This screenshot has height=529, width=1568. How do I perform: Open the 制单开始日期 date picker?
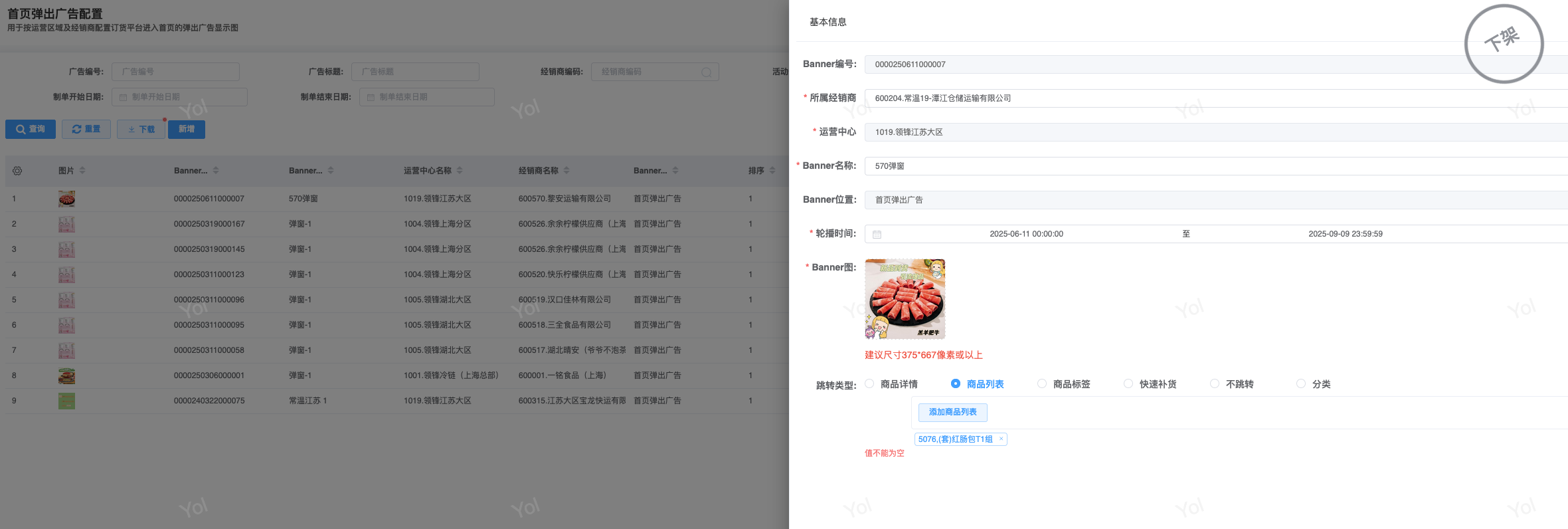[179, 97]
